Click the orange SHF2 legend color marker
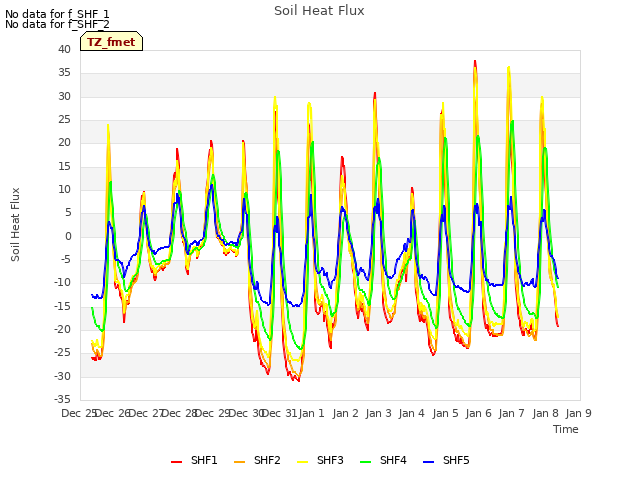The height and width of the screenshot is (480, 640). tap(240, 461)
